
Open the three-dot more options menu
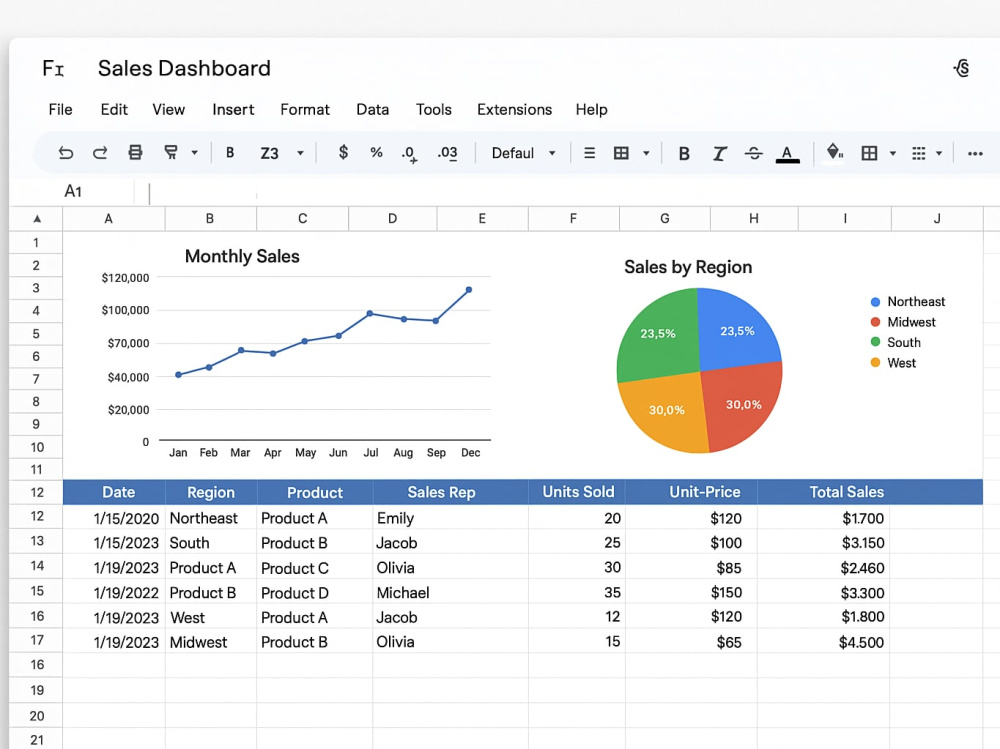(974, 153)
